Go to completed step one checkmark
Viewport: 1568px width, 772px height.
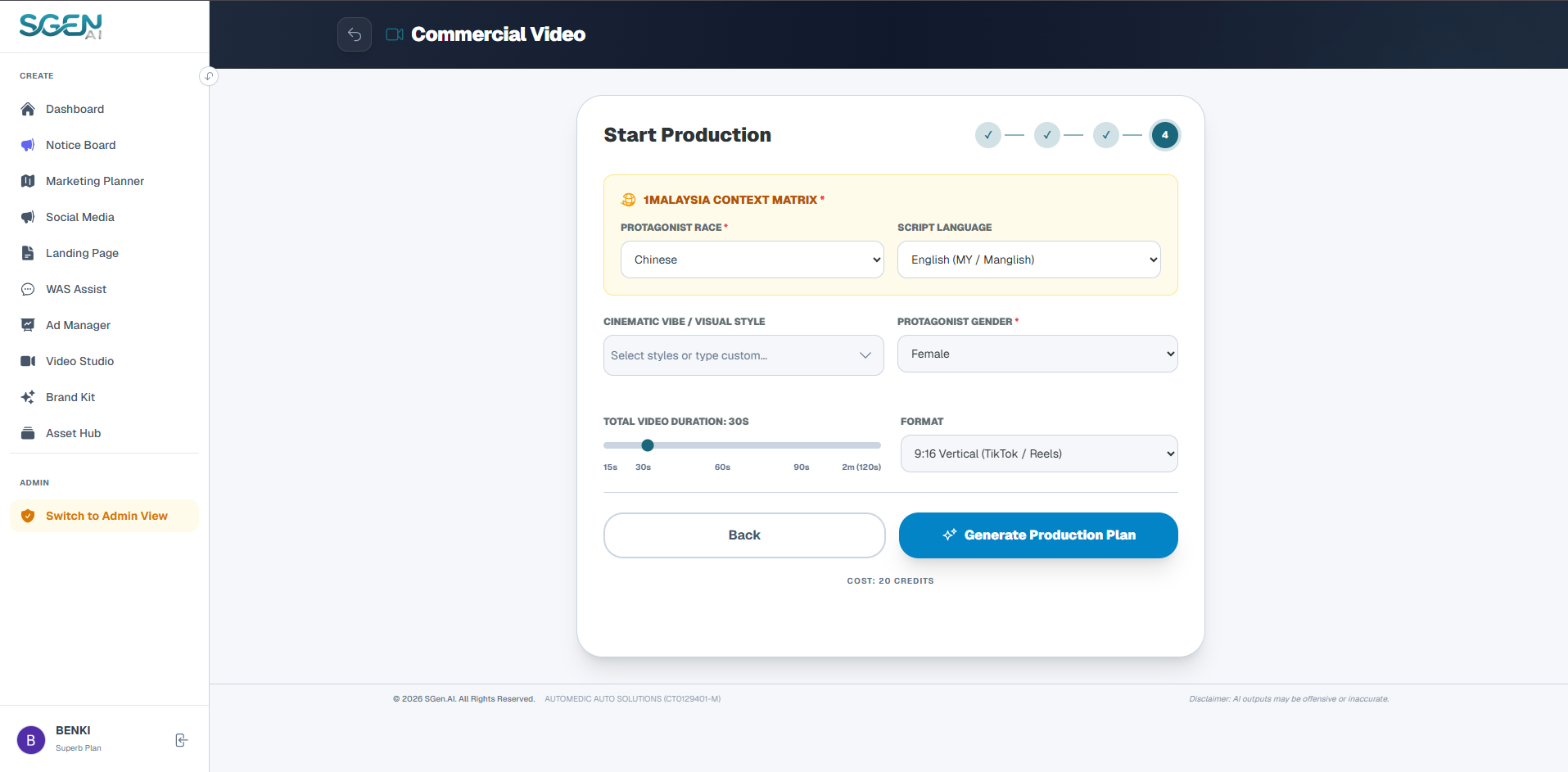(988, 135)
